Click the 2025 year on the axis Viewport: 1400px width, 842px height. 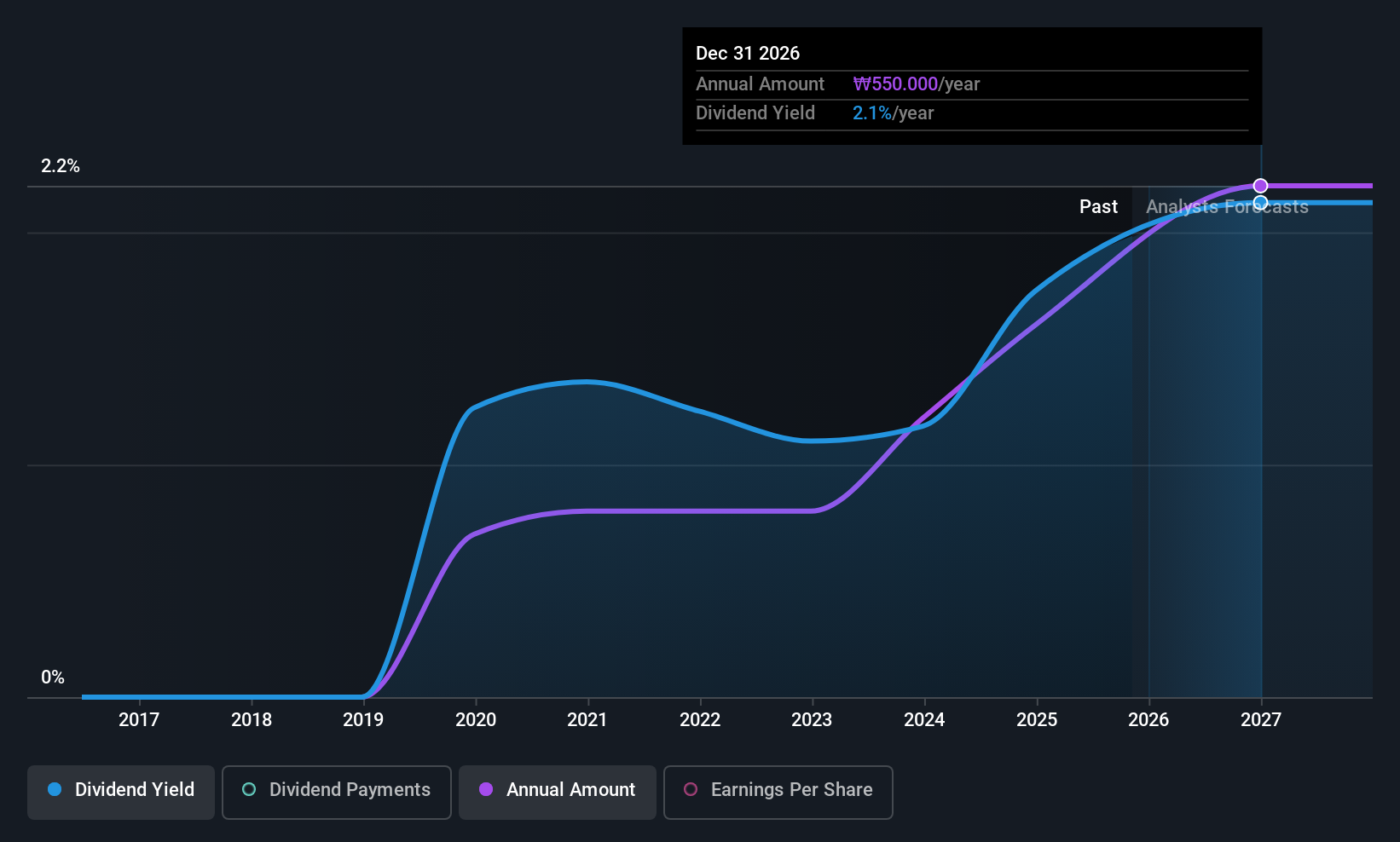(1037, 720)
